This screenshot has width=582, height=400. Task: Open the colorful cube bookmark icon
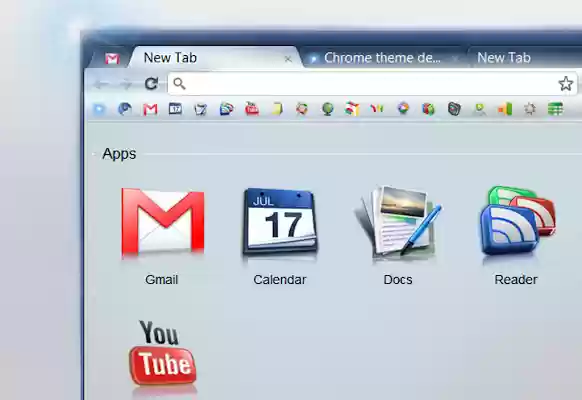[x=352, y=109]
